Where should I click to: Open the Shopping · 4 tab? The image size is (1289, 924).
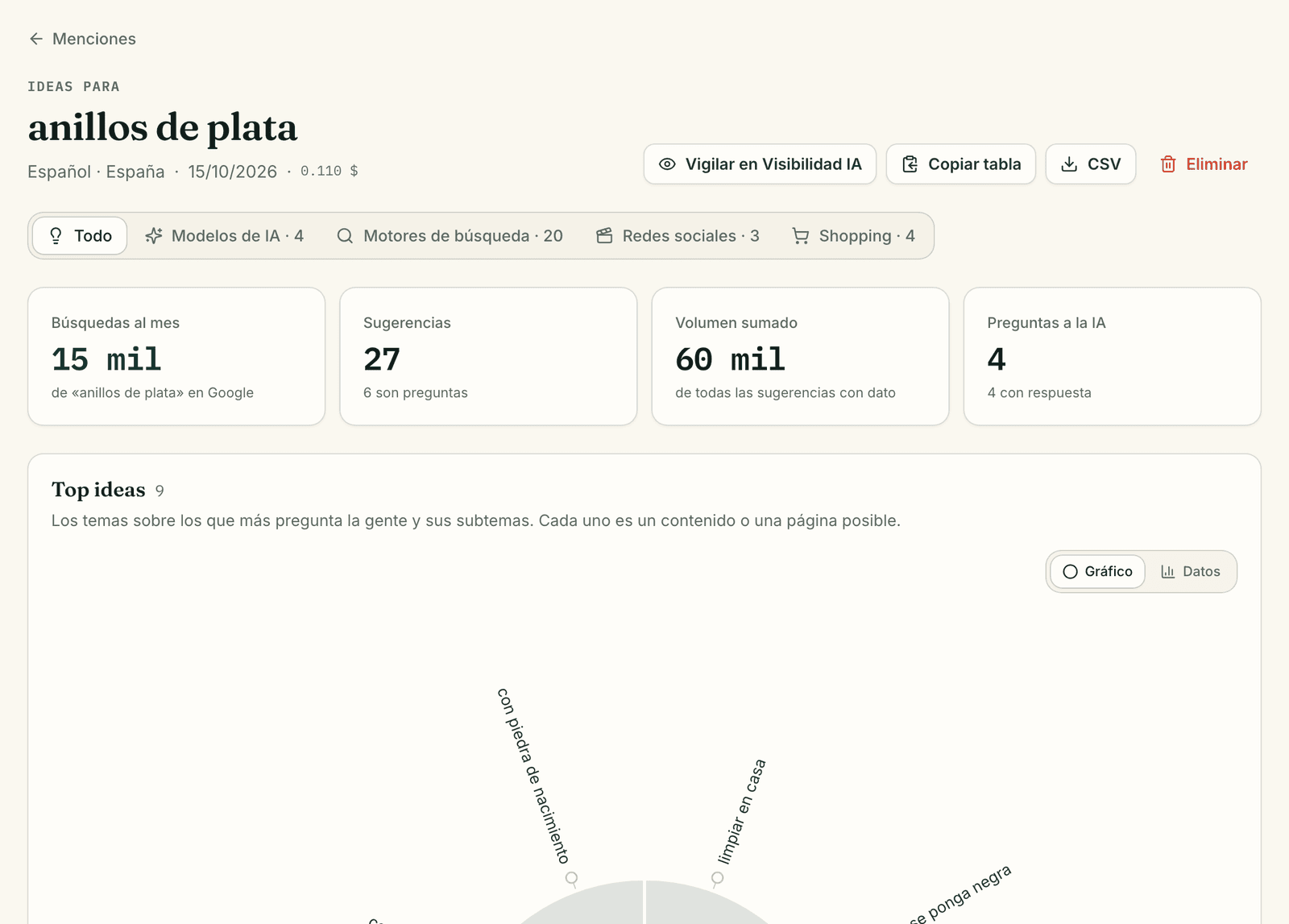click(854, 236)
